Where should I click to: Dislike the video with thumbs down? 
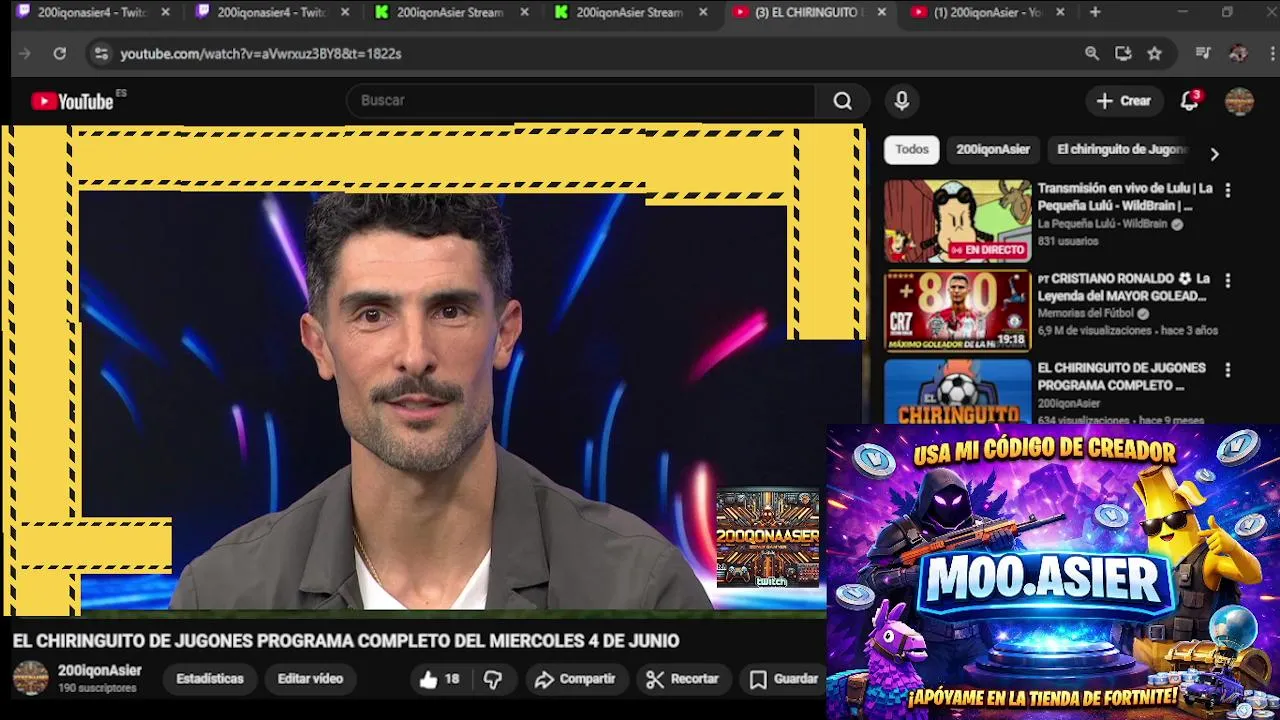coord(493,679)
